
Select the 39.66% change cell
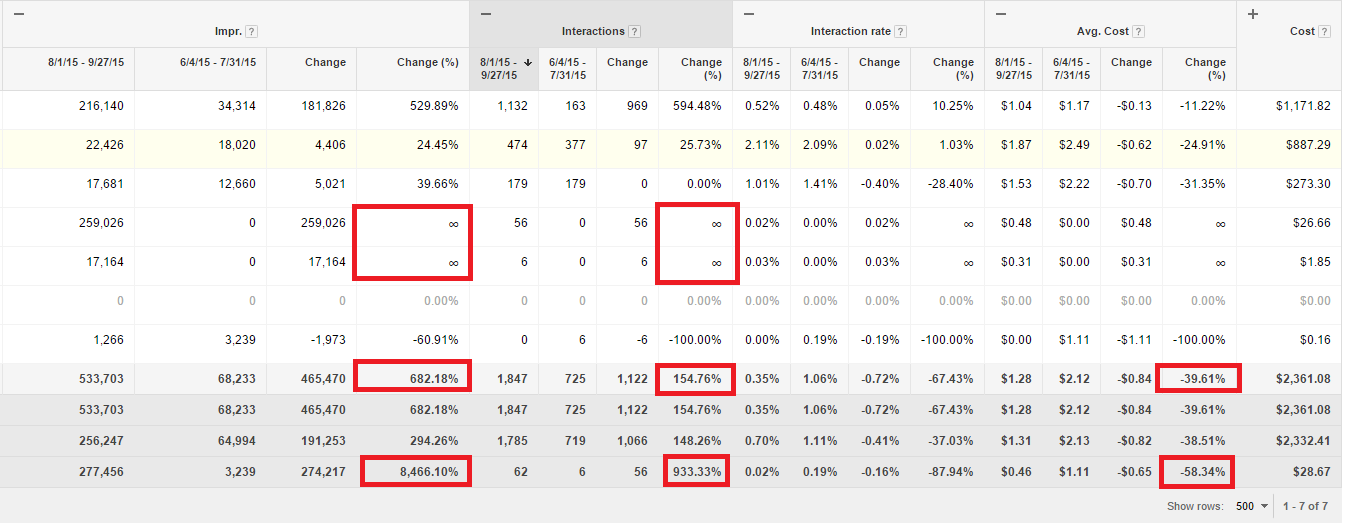click(438, 184)
